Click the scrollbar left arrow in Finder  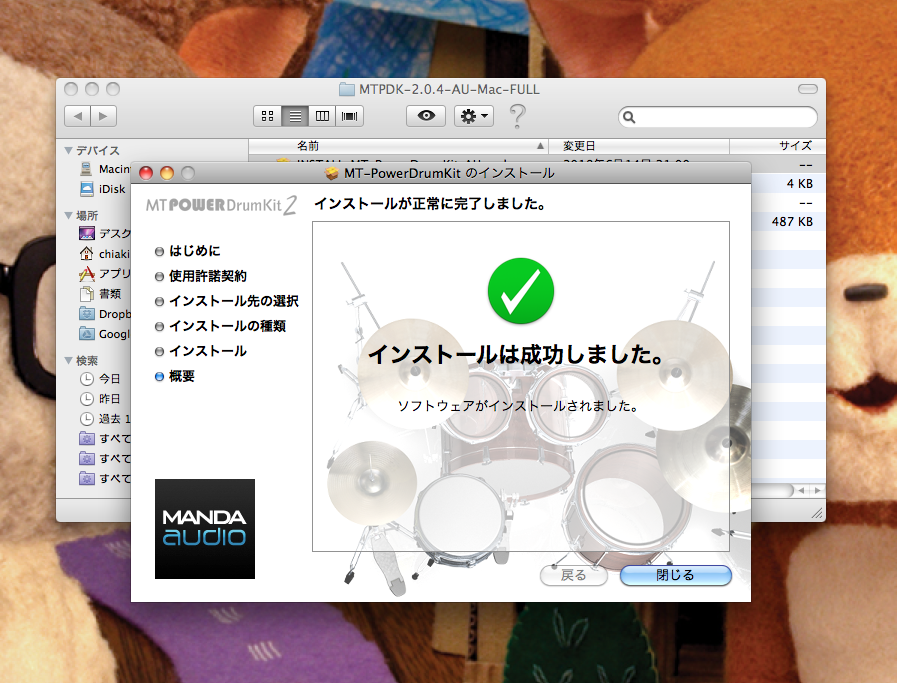[803, 491]
